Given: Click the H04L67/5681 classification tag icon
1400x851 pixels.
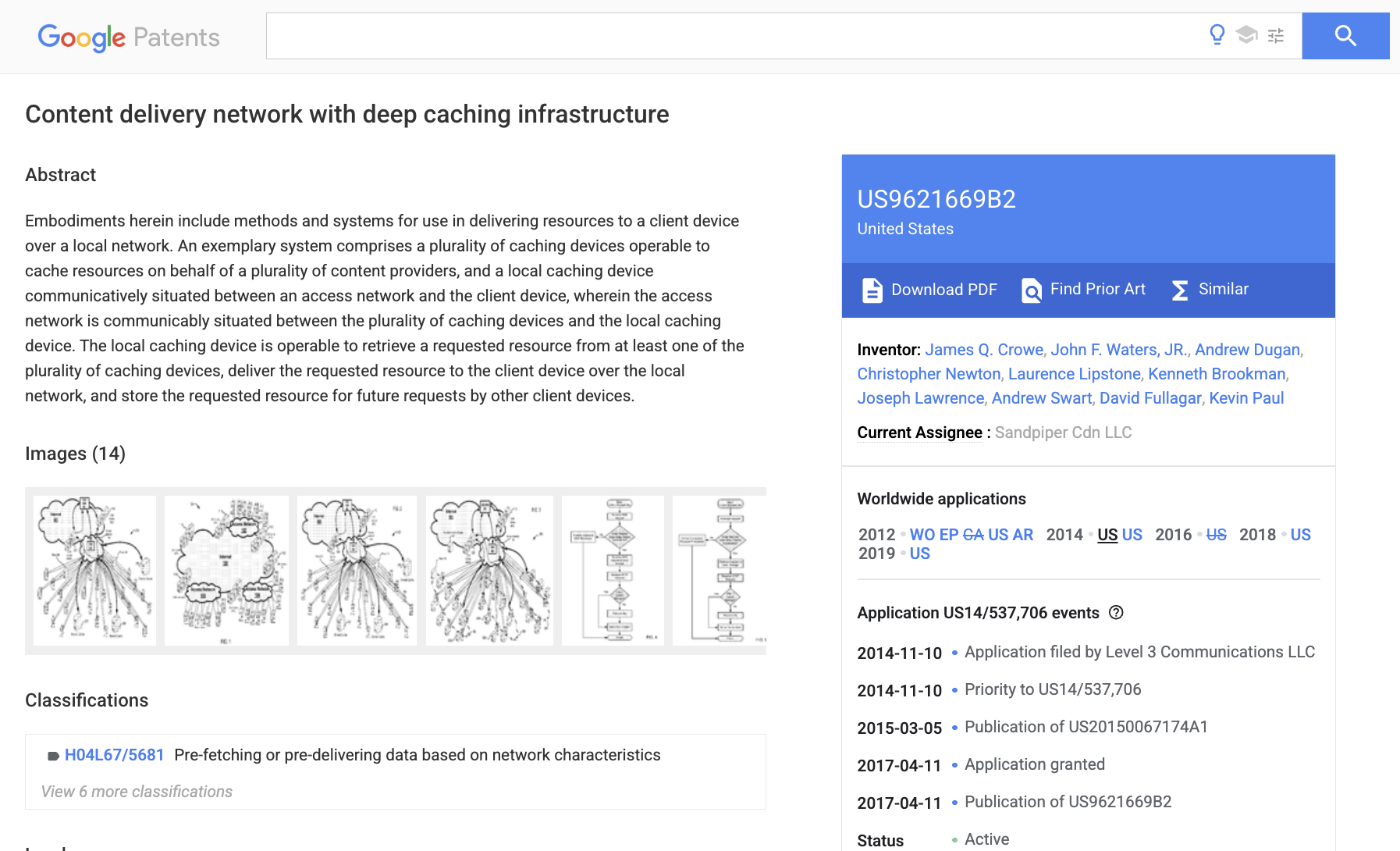Looking at the screenshot, I should click(53, 756).
